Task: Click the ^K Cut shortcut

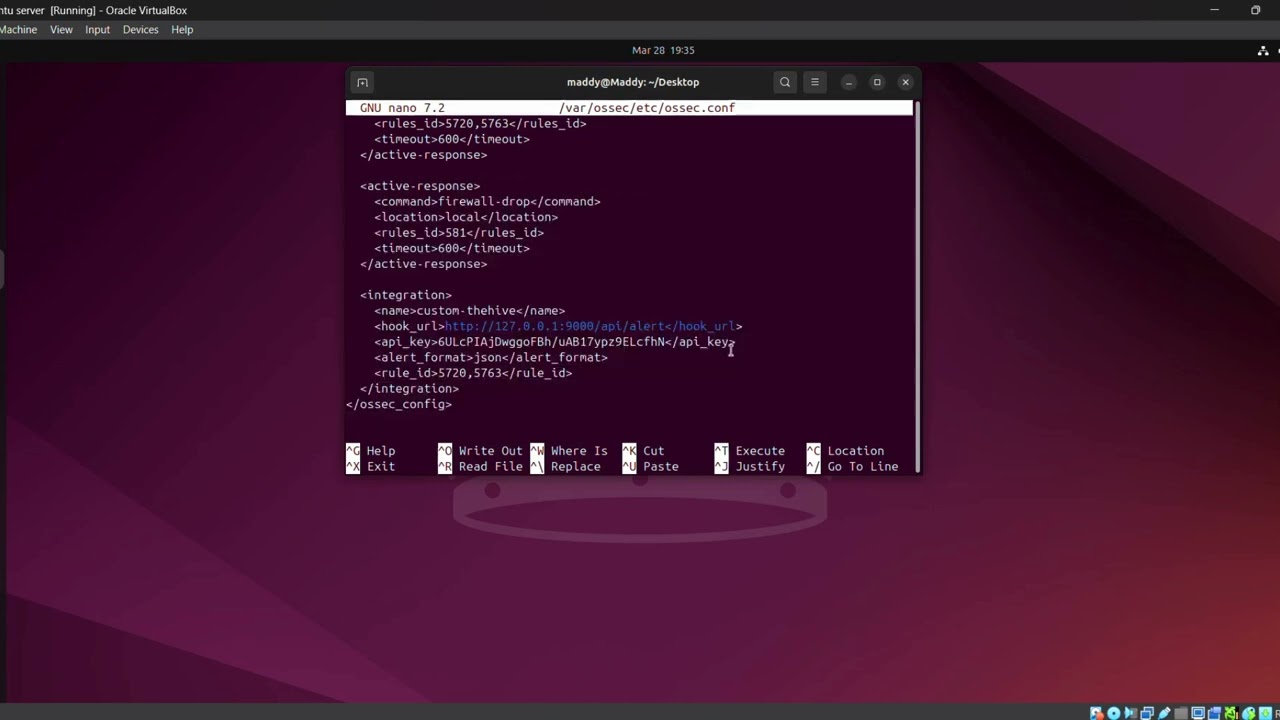Action: pos(643,451)
